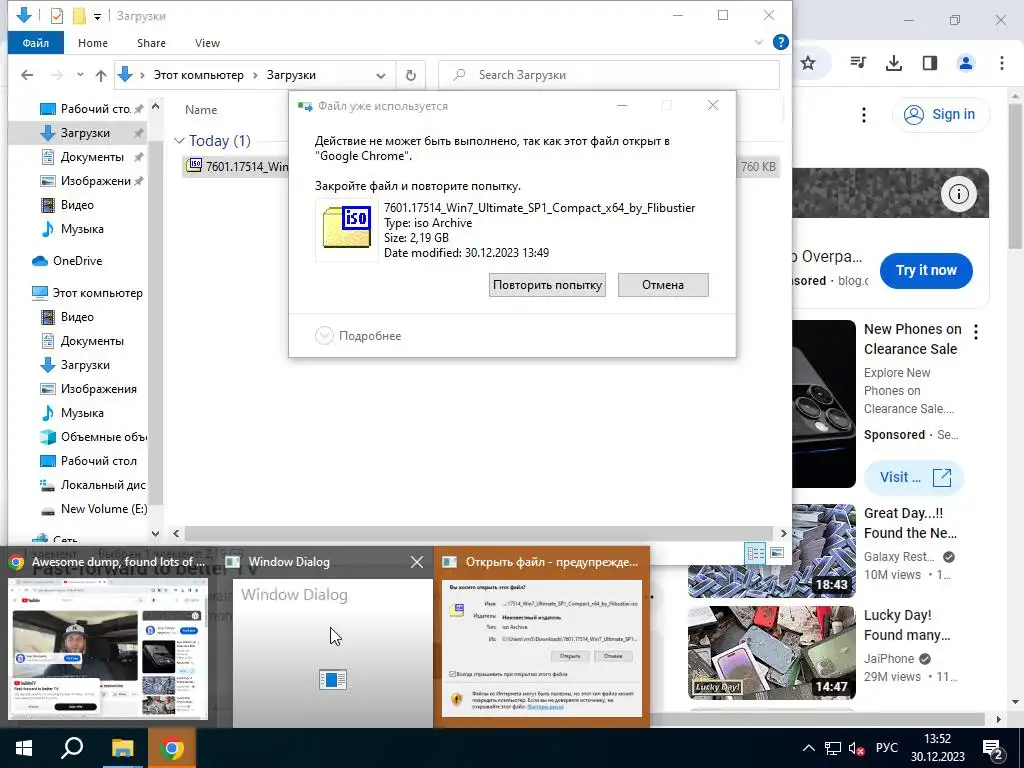This screenshot has width=1024, height=768.
Task: Open Chrome three-dot menu
Action: [1001, 63]
